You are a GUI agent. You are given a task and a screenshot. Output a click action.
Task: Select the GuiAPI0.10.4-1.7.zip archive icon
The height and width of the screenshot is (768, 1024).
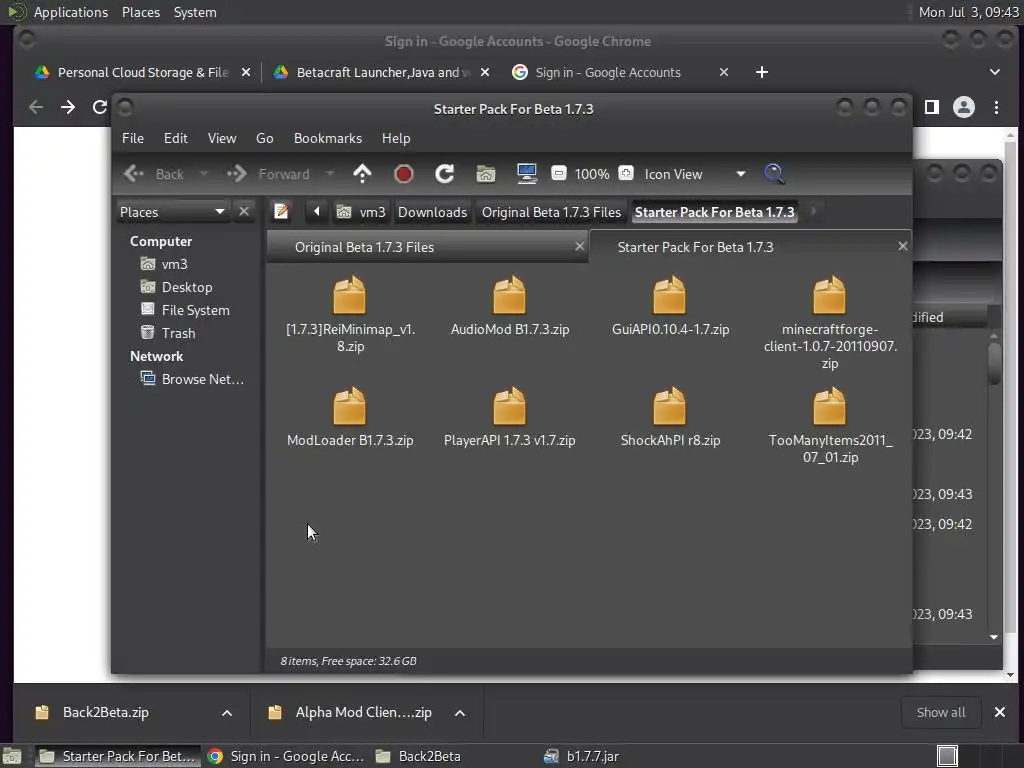[x=670, y=295]
